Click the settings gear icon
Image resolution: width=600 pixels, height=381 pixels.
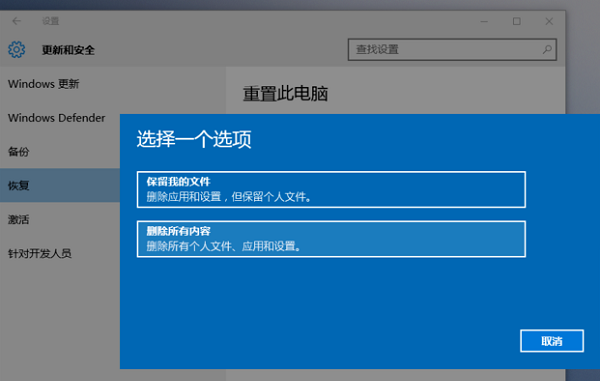pos(17,50)
